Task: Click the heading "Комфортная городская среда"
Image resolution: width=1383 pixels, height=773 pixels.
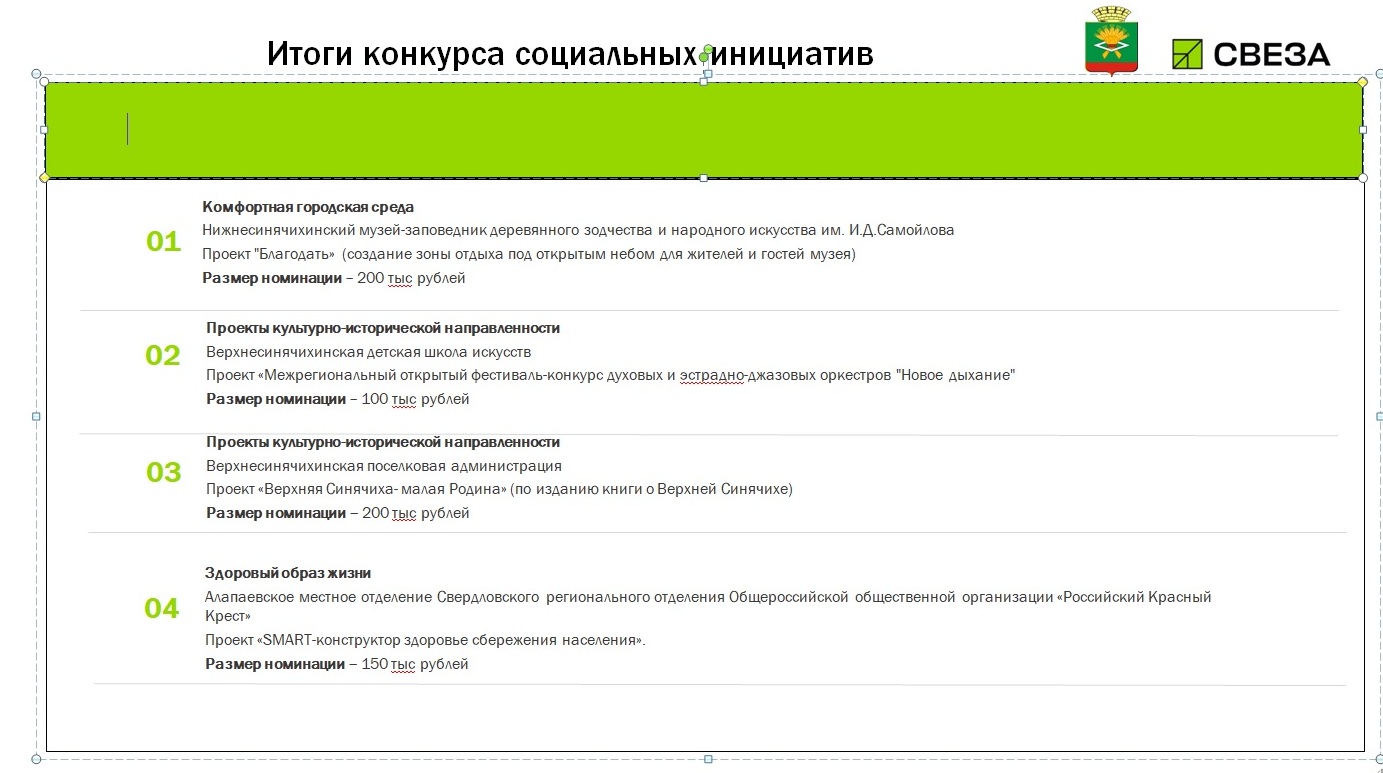Action: tap(308, 207)
